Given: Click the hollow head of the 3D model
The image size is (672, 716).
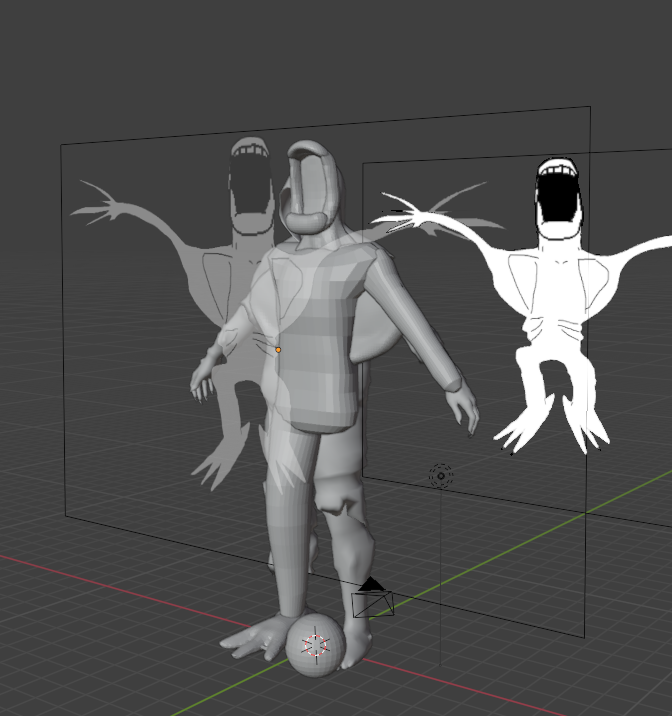Looking at the screenshot, I should tap(310, 190).
